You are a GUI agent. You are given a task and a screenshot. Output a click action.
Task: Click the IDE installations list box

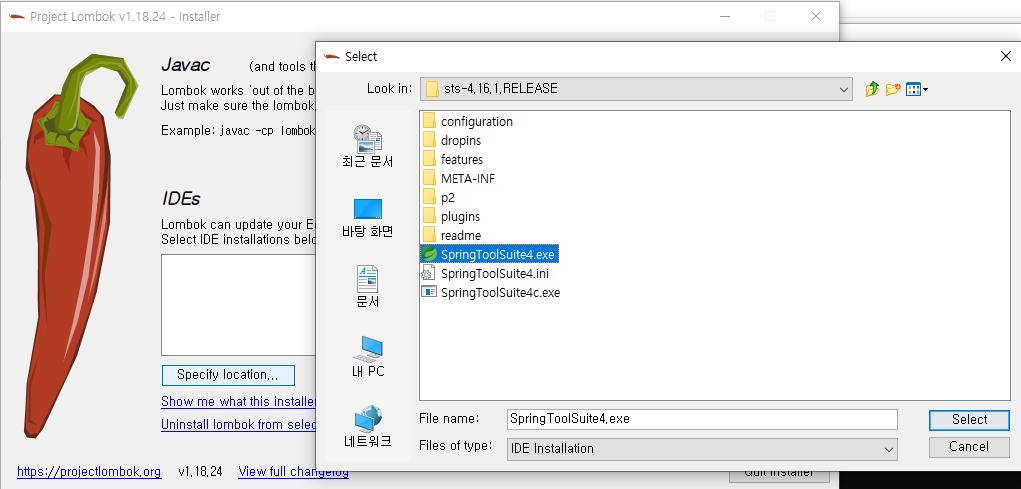coord(238,305)
